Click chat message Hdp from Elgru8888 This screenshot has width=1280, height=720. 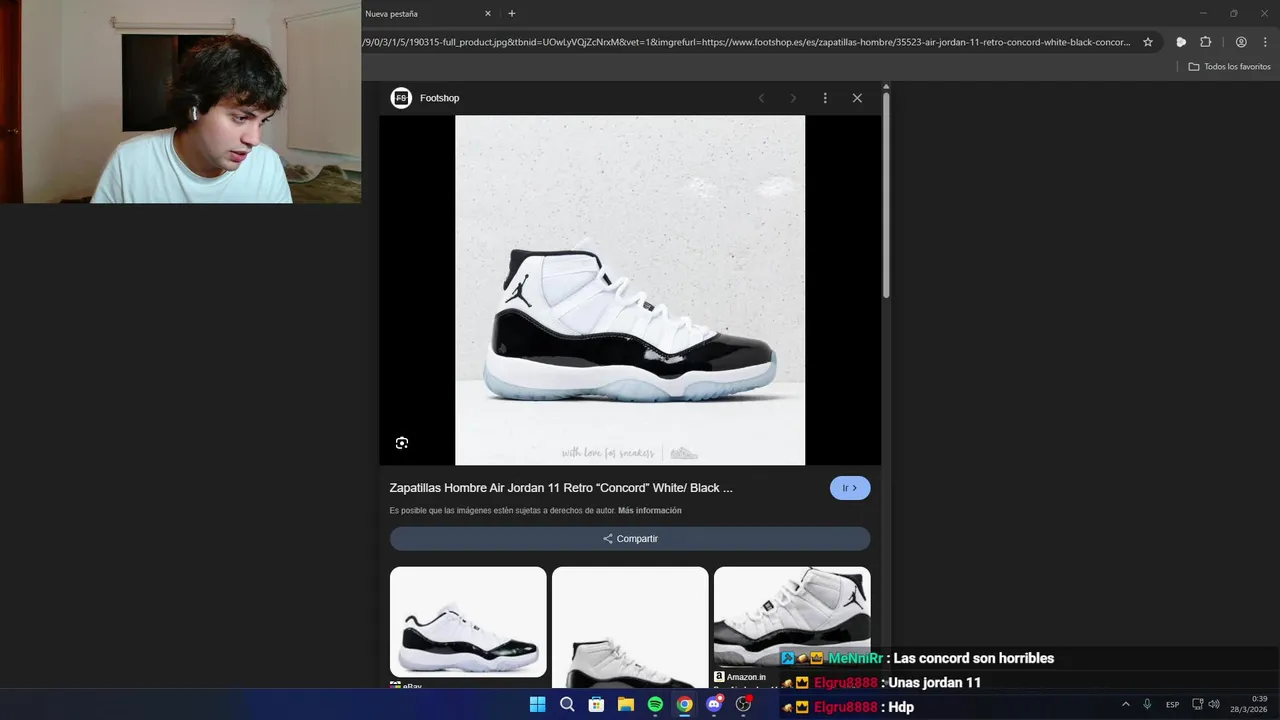[x=901, y=707]
